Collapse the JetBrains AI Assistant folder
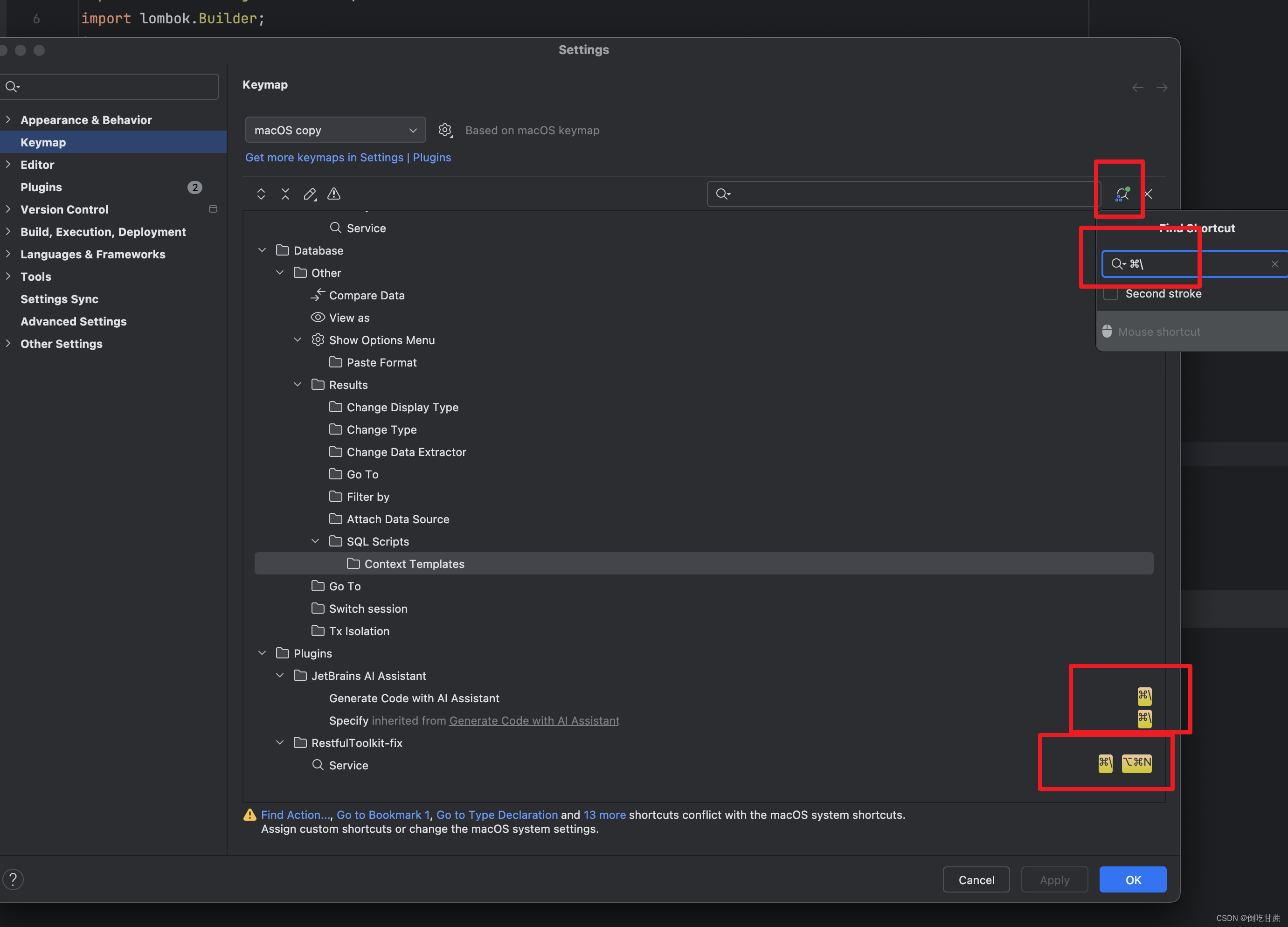The height and width of the screenshot is (927, 1288). click(279, 675)
